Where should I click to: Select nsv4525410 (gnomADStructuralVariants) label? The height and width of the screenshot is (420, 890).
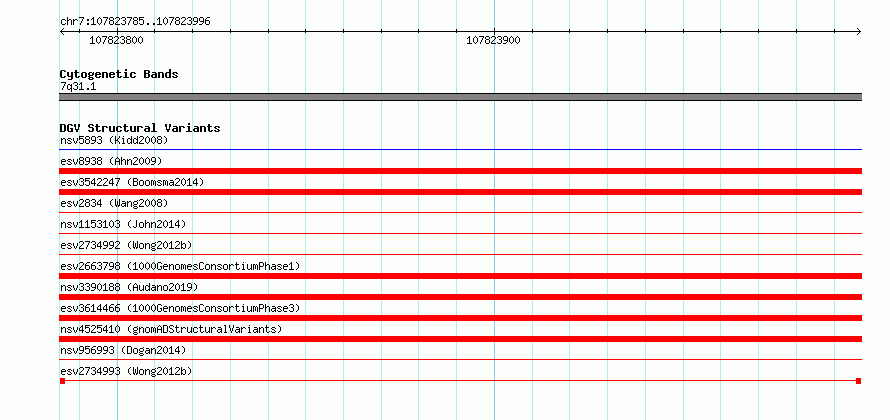click(x=171, y=329)
